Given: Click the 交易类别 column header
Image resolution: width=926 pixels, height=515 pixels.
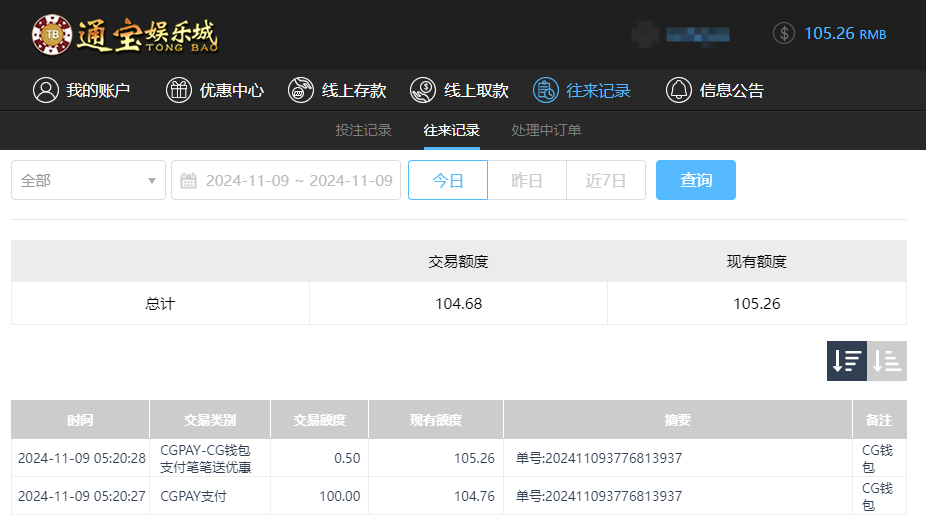Looking at the screenshot, I should pos(210,420).
